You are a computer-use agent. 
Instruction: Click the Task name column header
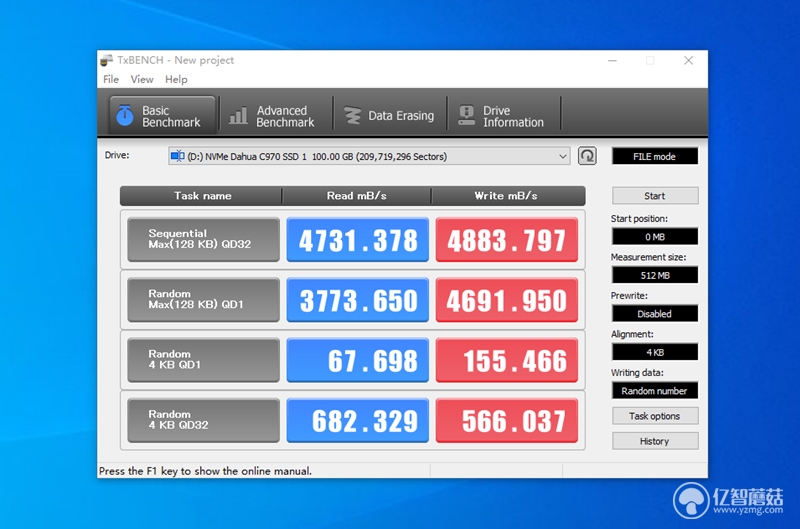point(202,196)
